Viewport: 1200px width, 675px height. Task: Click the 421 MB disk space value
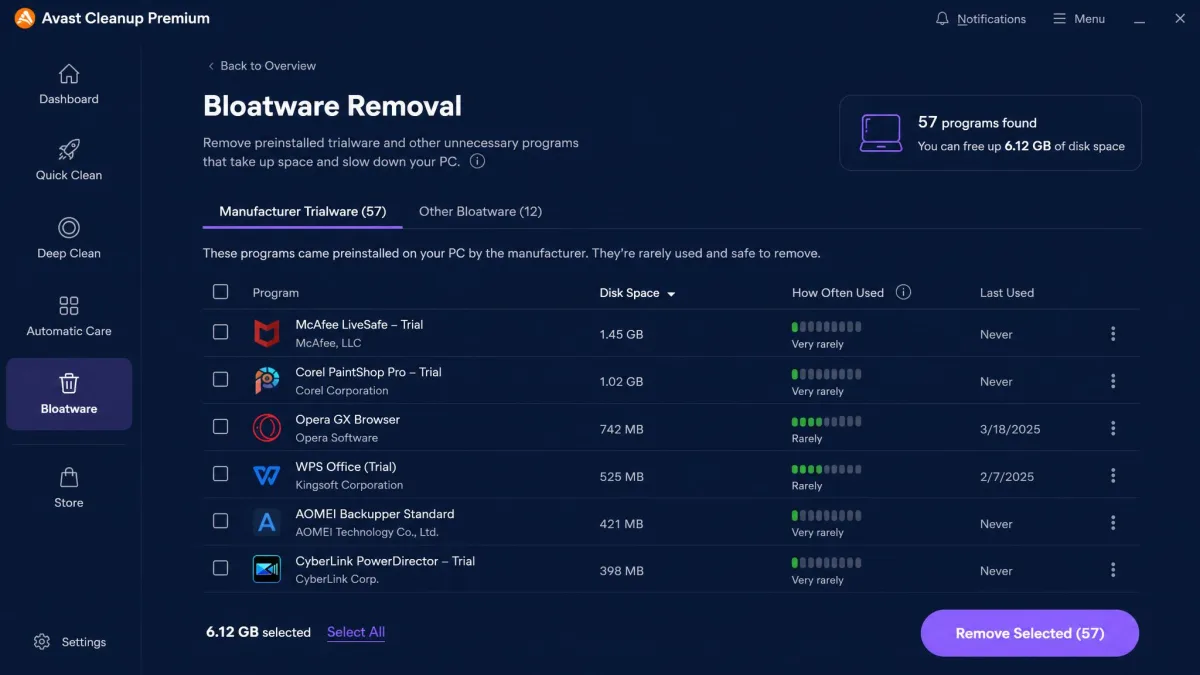(622, 524)
